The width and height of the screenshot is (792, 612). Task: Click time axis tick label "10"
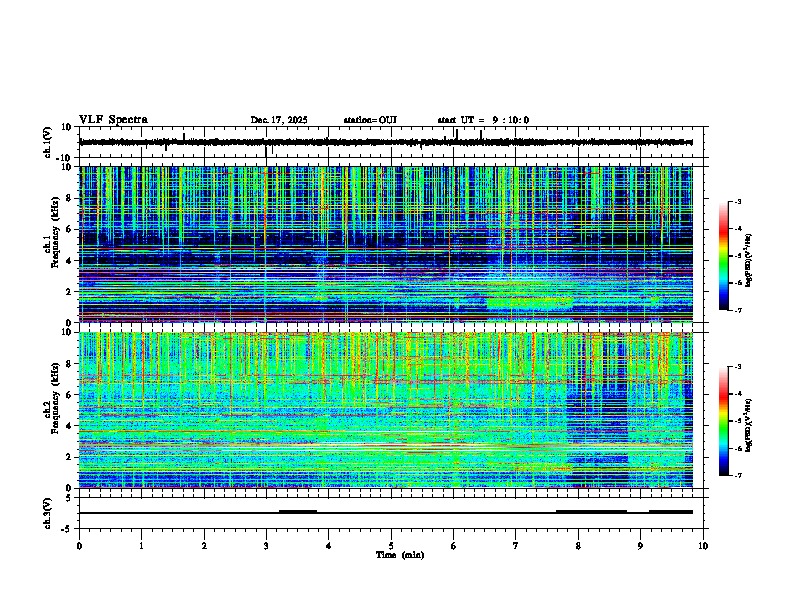pyautogui.click(x=703, y=546)
